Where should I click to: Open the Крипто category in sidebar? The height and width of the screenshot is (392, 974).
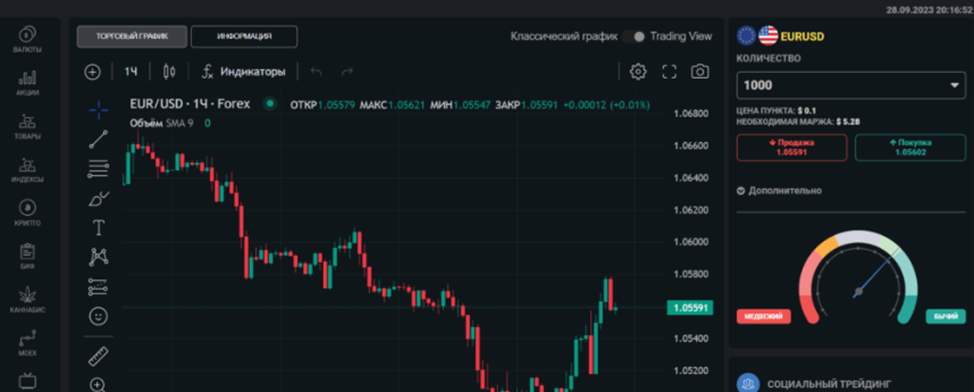27,212
